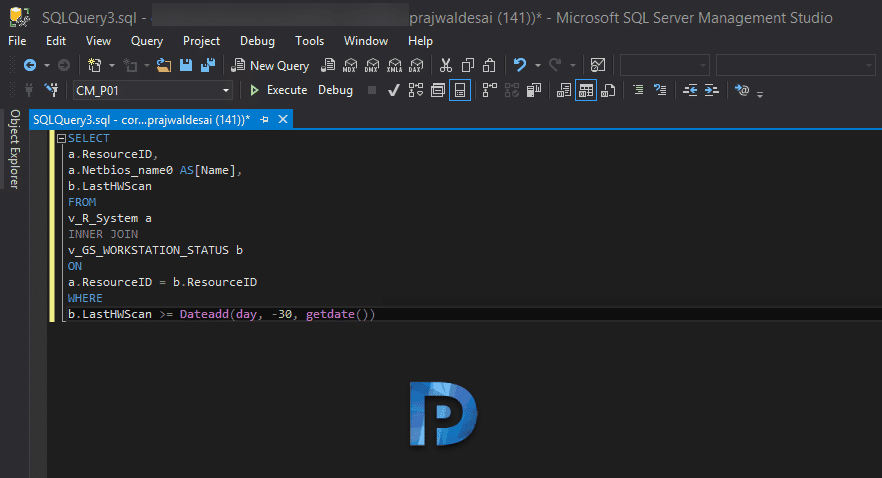
Task: Click the Decrease Indent icon
Action: [x=690, y=90]
